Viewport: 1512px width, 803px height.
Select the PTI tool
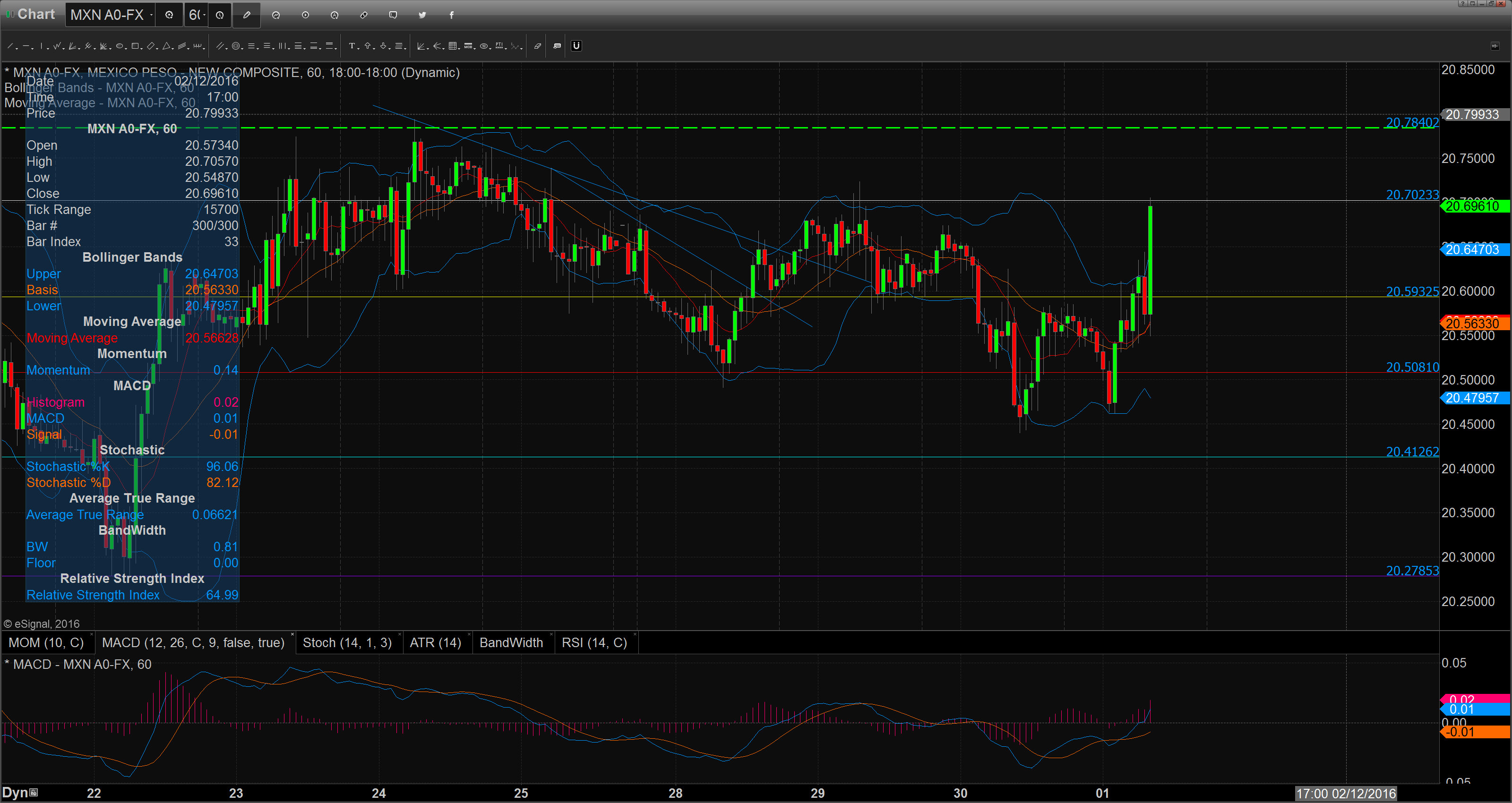(499, 46)
